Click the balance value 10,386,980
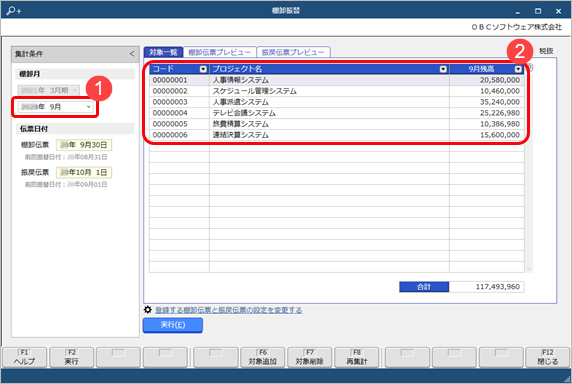This screenshot has width=572, height=384. pyautogui.click(x=499, y=124)
